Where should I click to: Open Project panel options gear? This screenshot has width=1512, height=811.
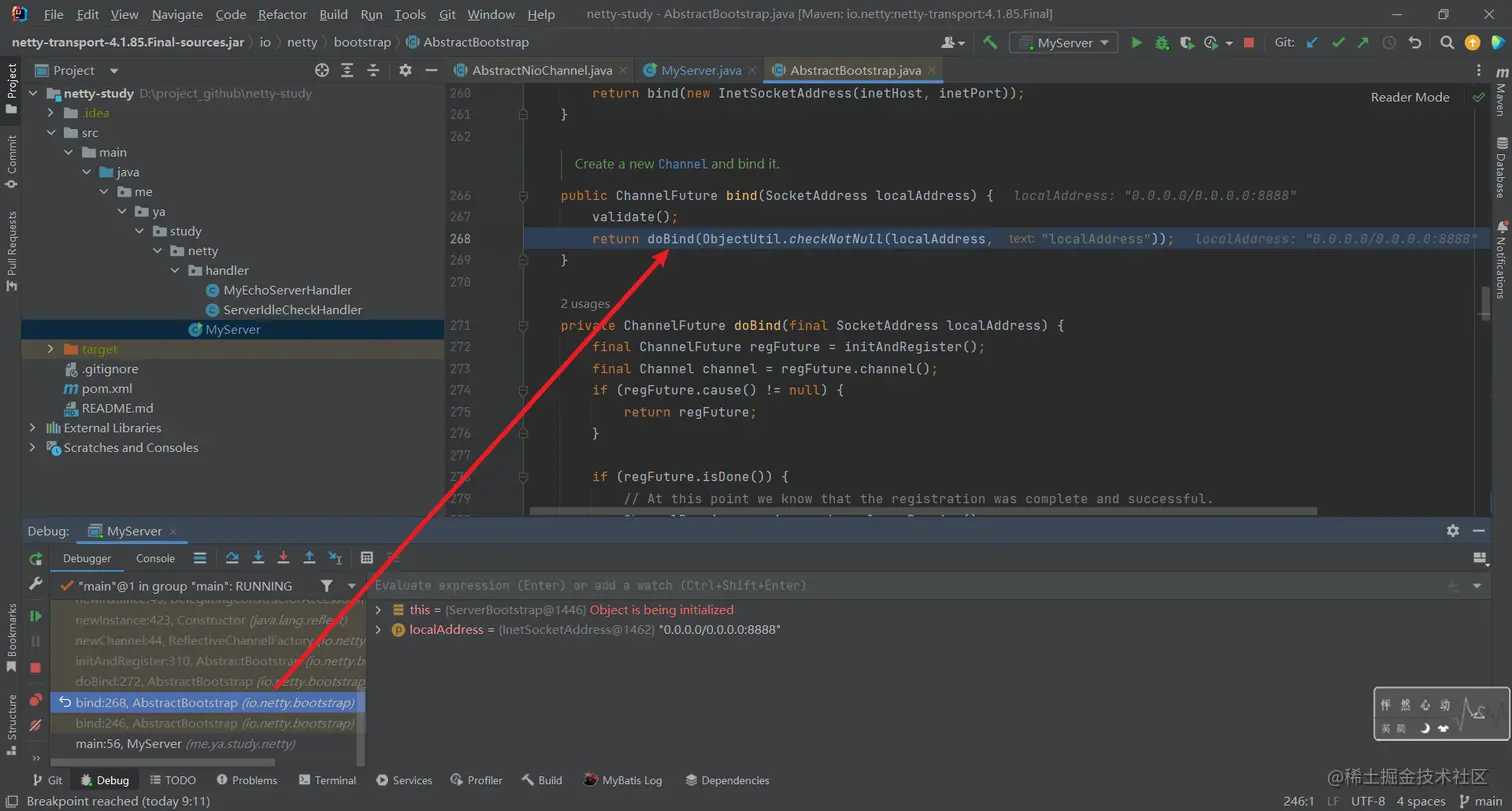(x=405, y=70)
